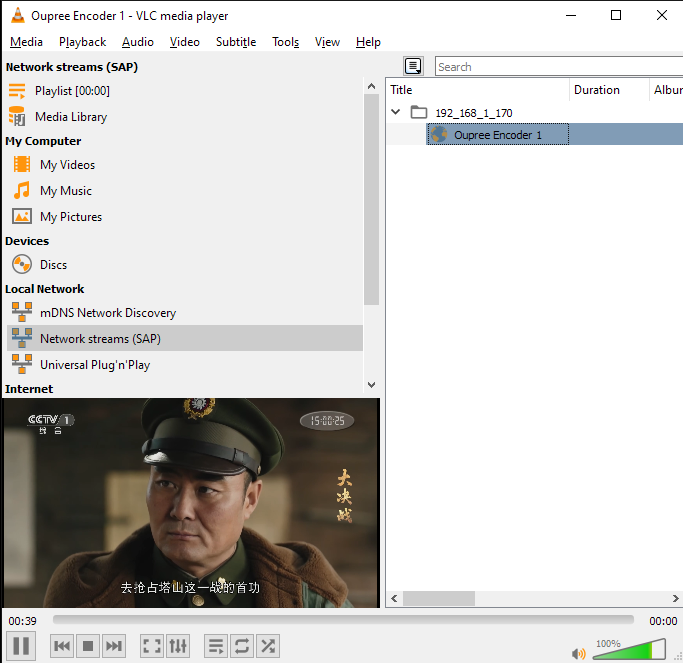Click the Playlist list icon

pos(17,91)
